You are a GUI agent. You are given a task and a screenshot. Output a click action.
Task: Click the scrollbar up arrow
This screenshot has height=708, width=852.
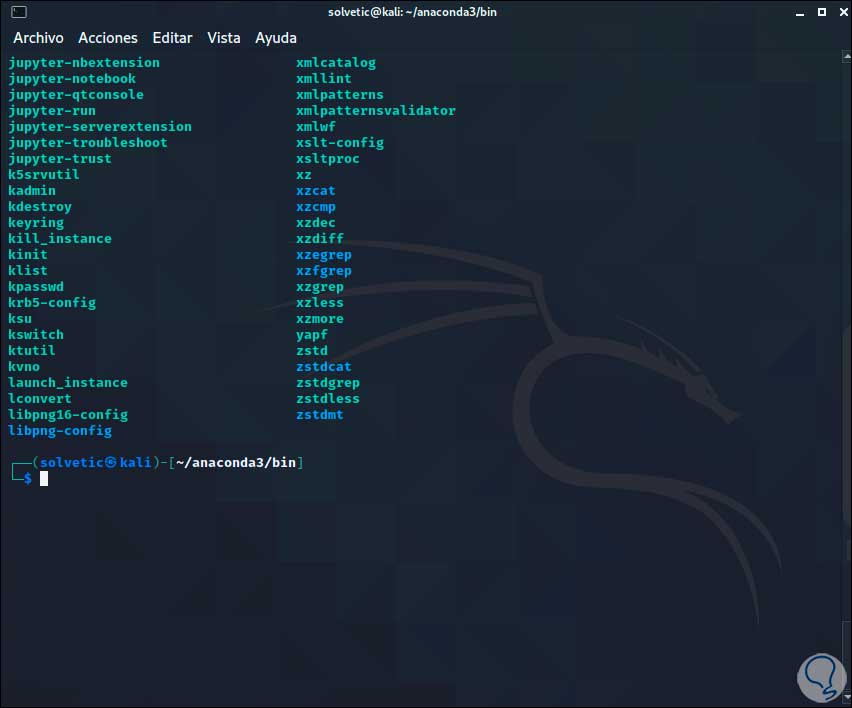tap(847, 56)
